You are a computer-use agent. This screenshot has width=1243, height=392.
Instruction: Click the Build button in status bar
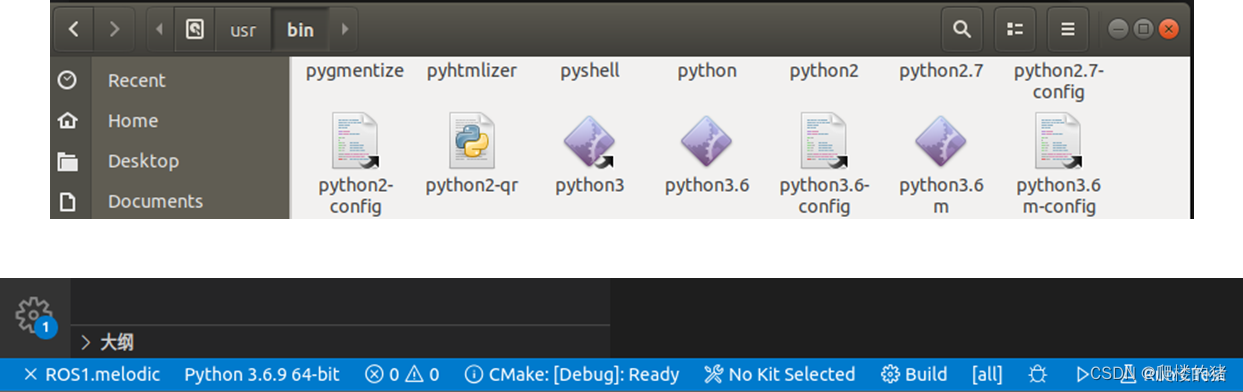(914, 374)
